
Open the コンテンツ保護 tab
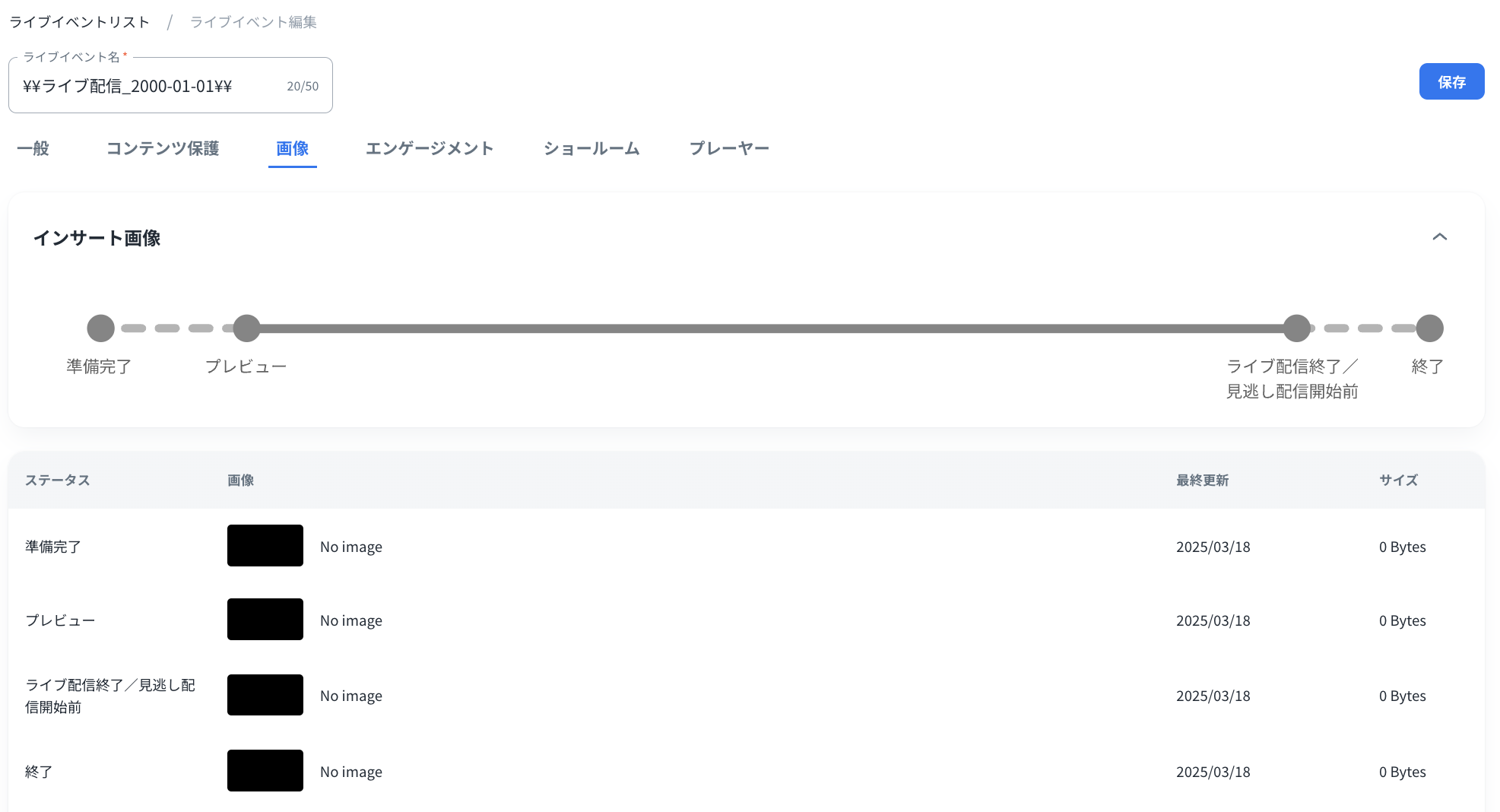coord(163,148)
